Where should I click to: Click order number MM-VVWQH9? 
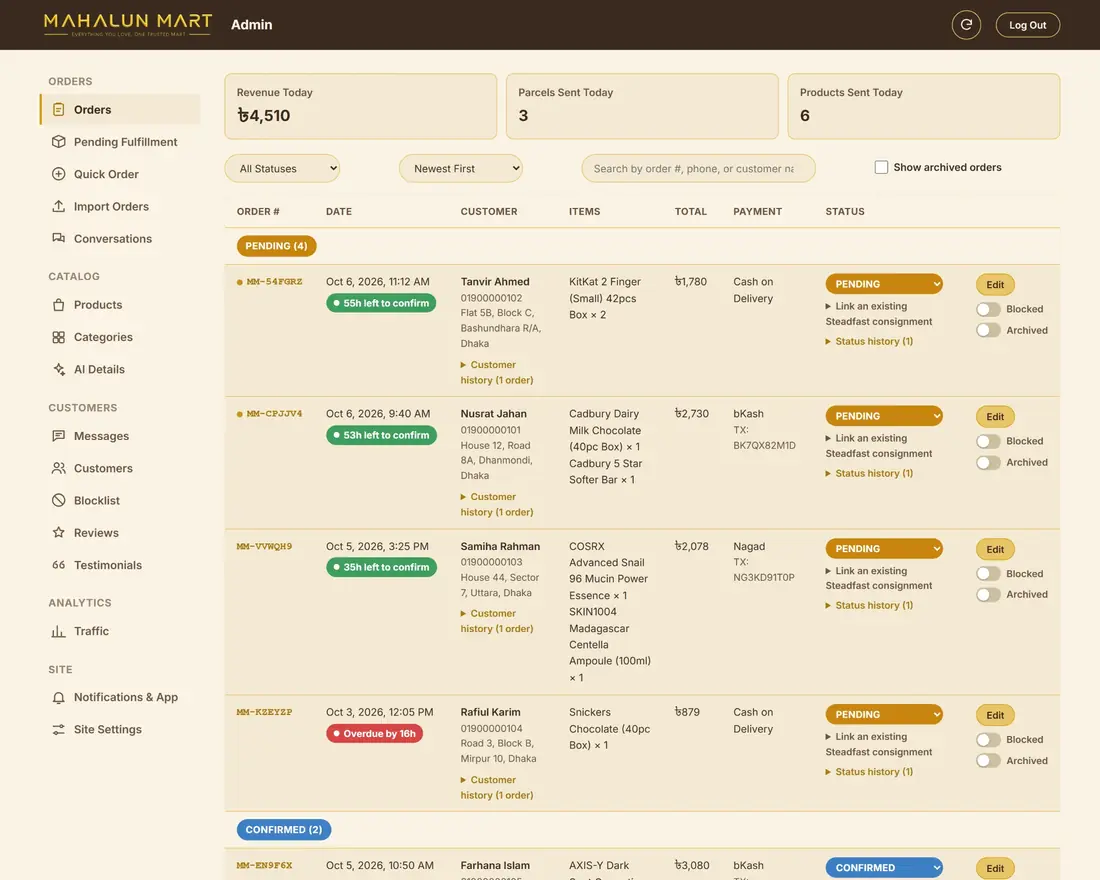(264, 546)
